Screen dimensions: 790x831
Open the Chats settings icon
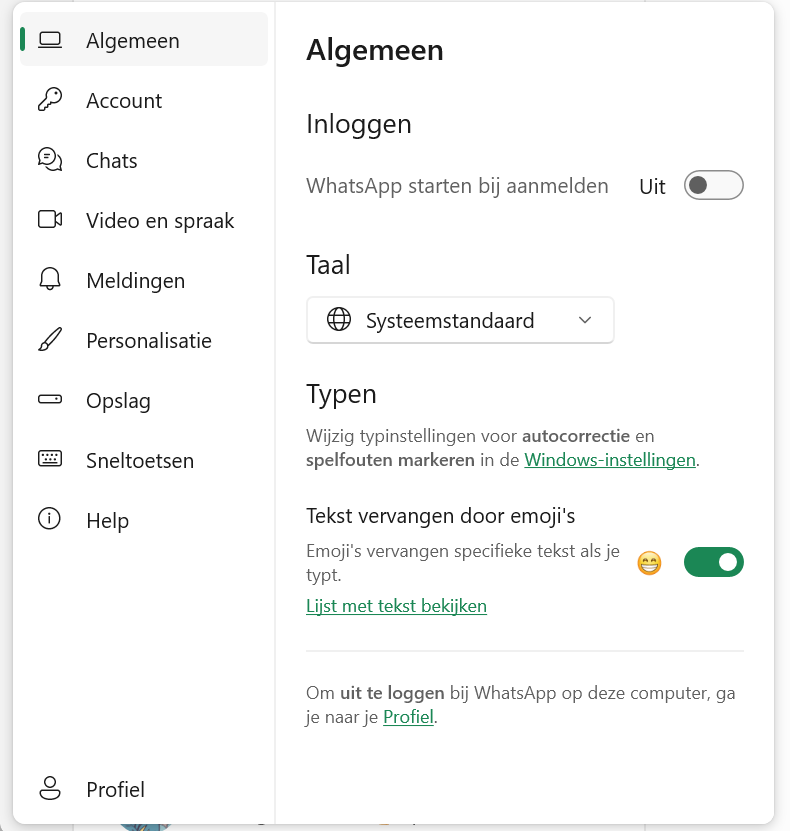coord(49,160)
